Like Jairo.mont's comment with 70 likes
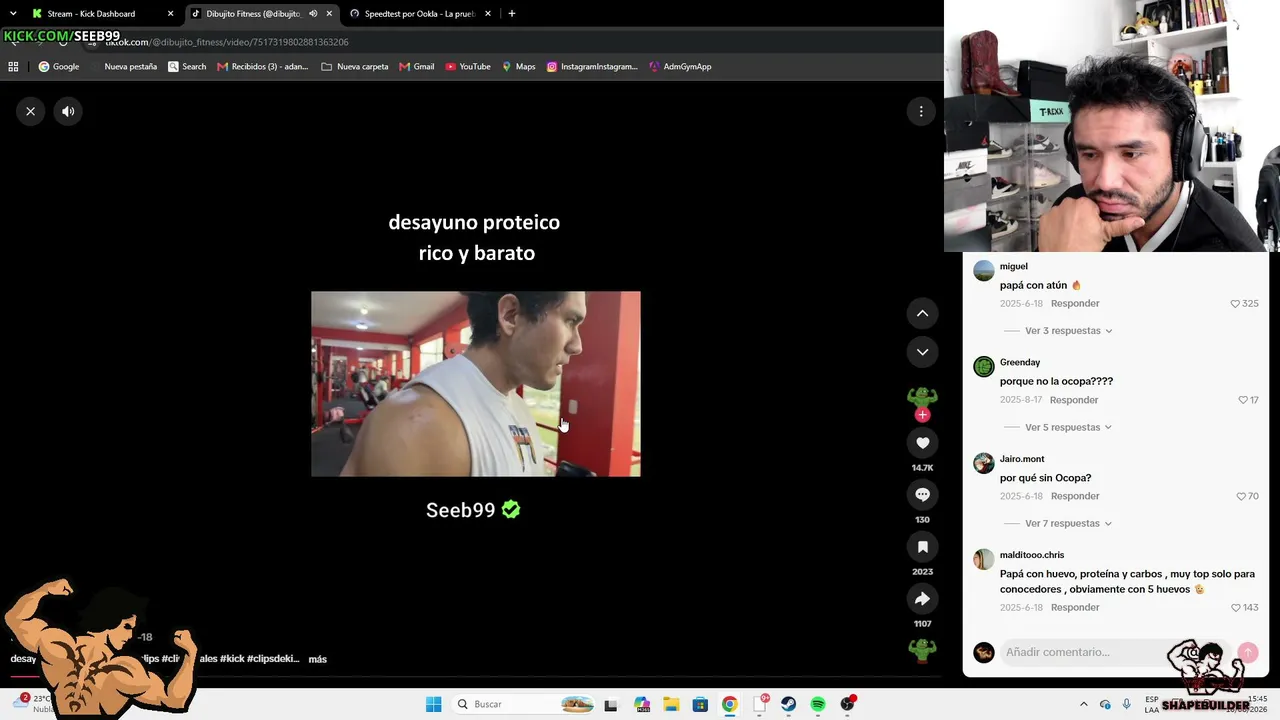 [1241, 496]
